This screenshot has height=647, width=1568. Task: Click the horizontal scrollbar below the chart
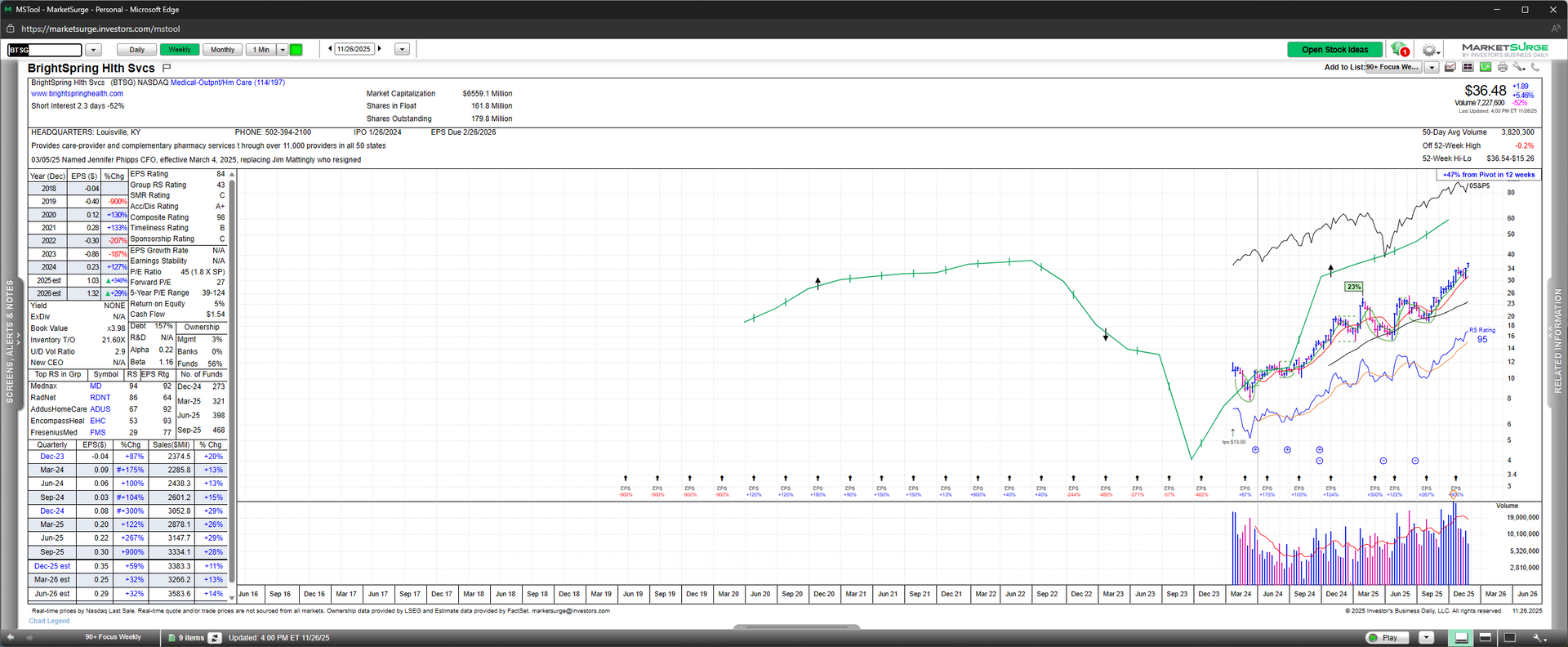click(x=796, y=627)
